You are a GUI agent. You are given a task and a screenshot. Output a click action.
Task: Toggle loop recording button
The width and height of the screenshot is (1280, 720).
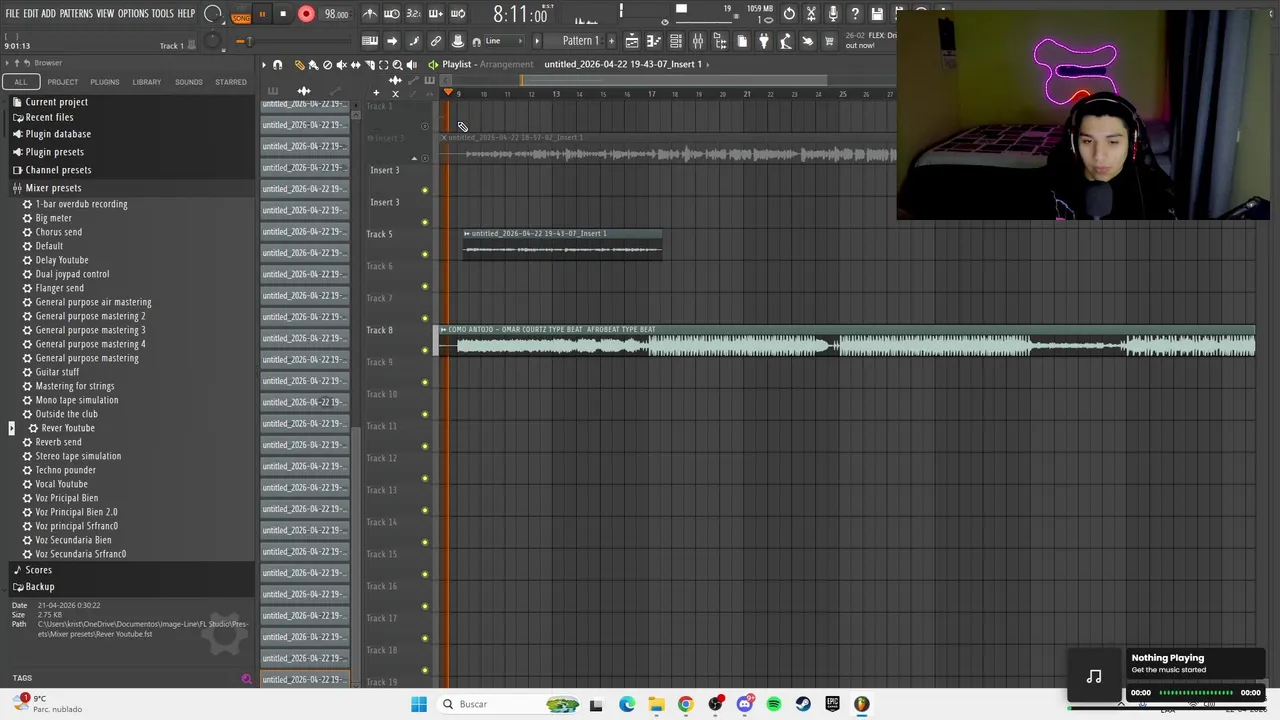pos(458,13)
